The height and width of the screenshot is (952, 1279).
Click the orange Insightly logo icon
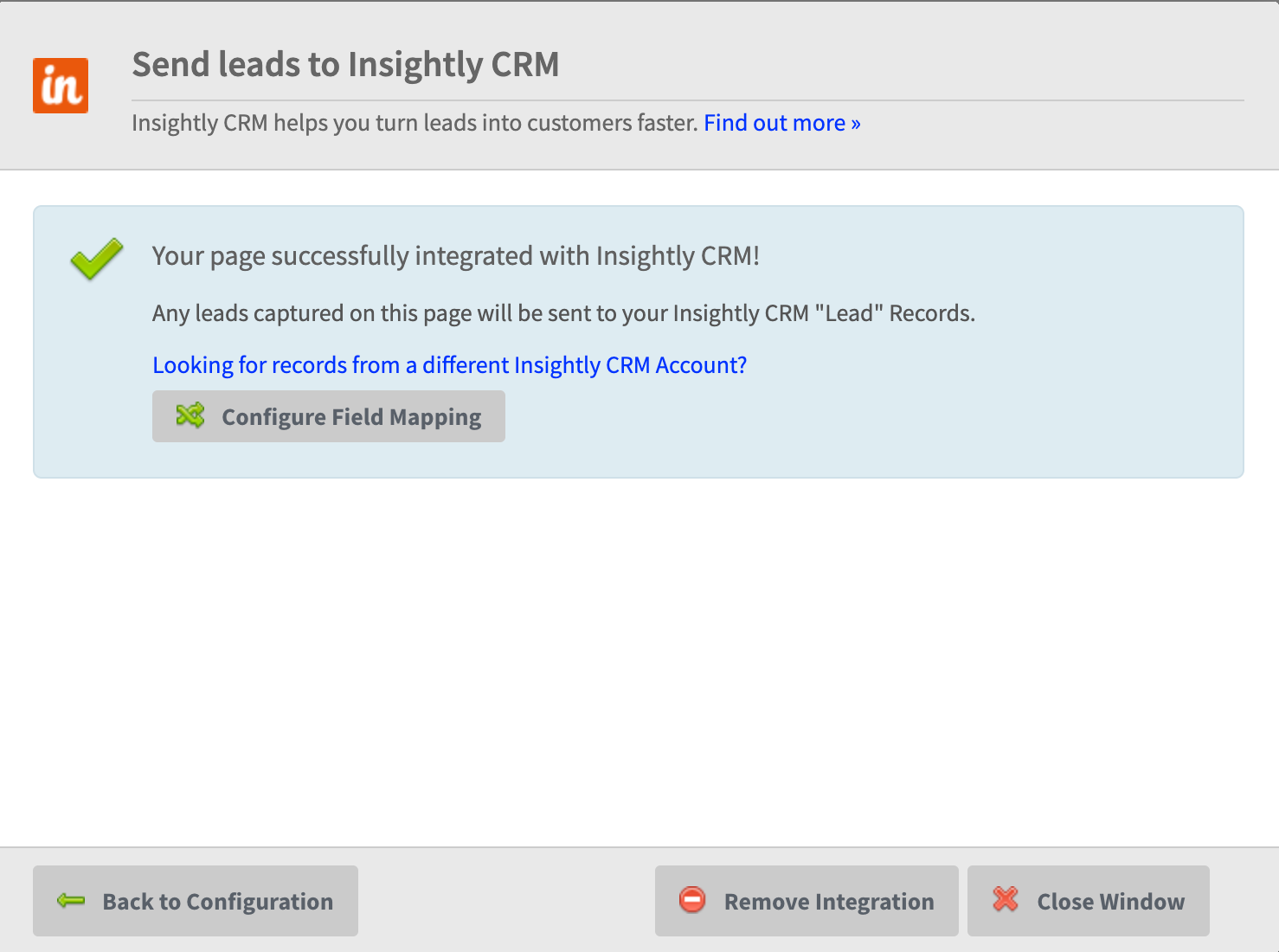(x=61, y=86)
